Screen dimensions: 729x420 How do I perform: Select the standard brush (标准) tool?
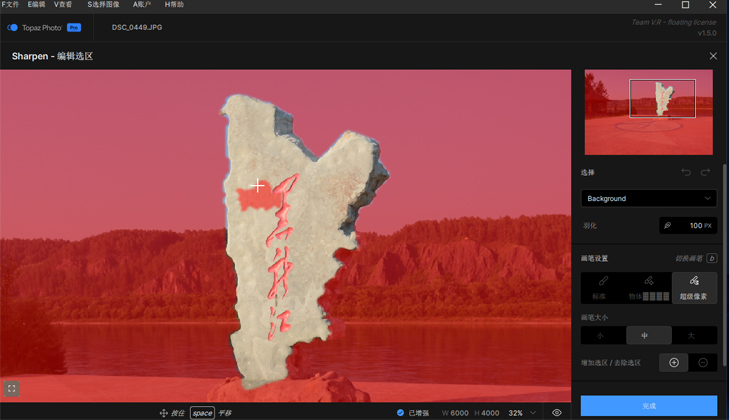603,287
